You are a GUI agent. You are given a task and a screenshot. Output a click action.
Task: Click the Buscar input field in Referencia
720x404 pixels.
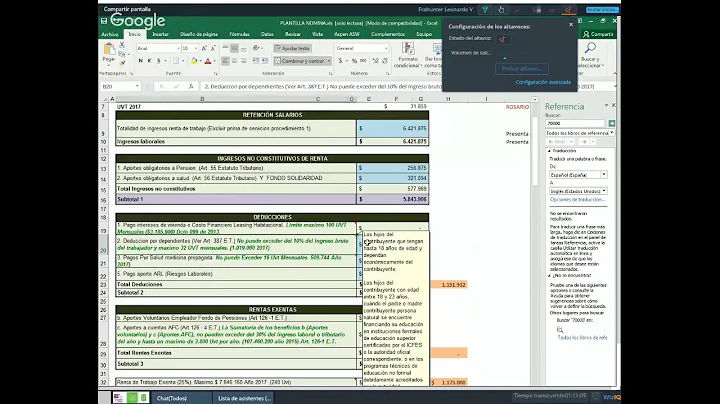click(575, 123)
